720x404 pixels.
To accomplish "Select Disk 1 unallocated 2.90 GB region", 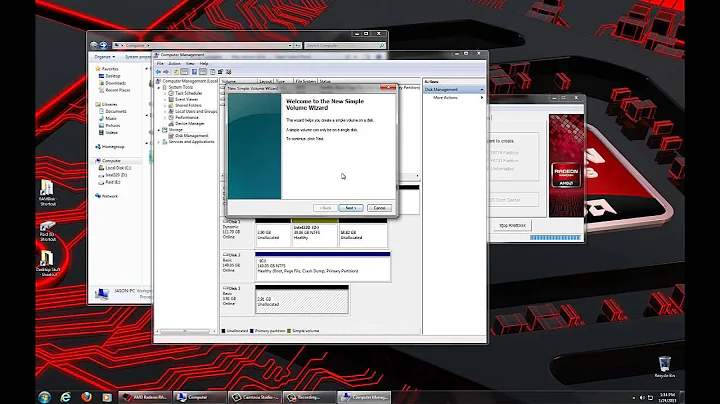I will [273, 235].
